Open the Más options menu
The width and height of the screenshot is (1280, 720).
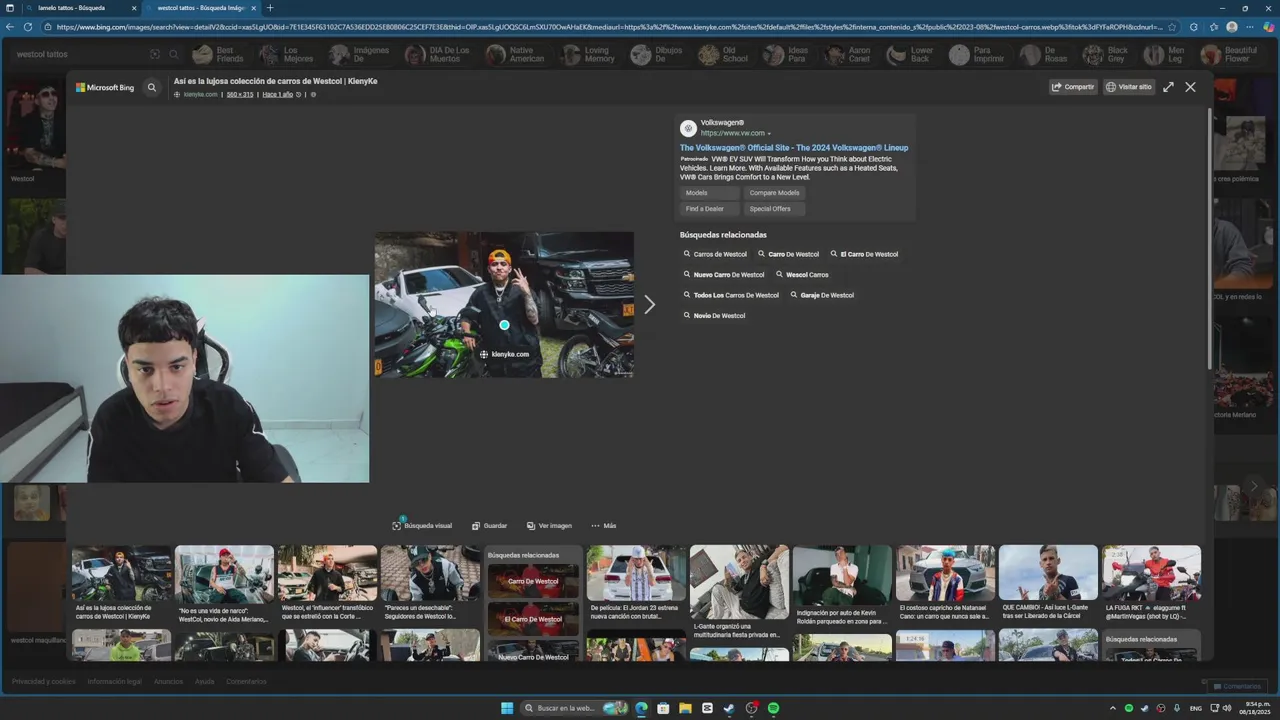(x=603, y=526)
